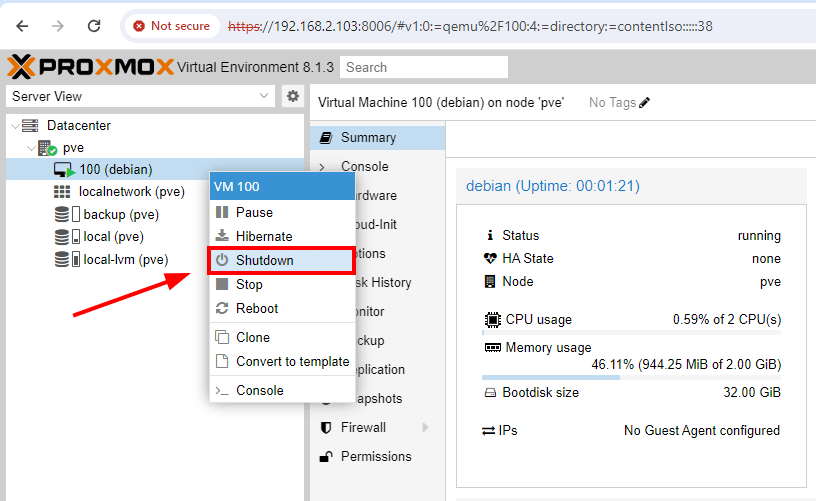Viewport: 816px width, 501px height.
Task: Select local-lvm (pve) storage
Action: pyautogui.click(x=125, y=260)
